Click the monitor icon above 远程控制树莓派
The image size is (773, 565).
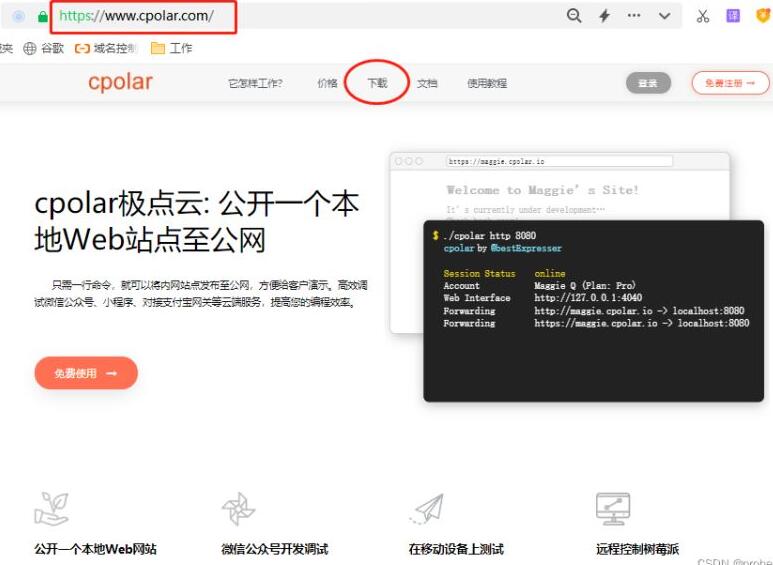pos(613,509)
